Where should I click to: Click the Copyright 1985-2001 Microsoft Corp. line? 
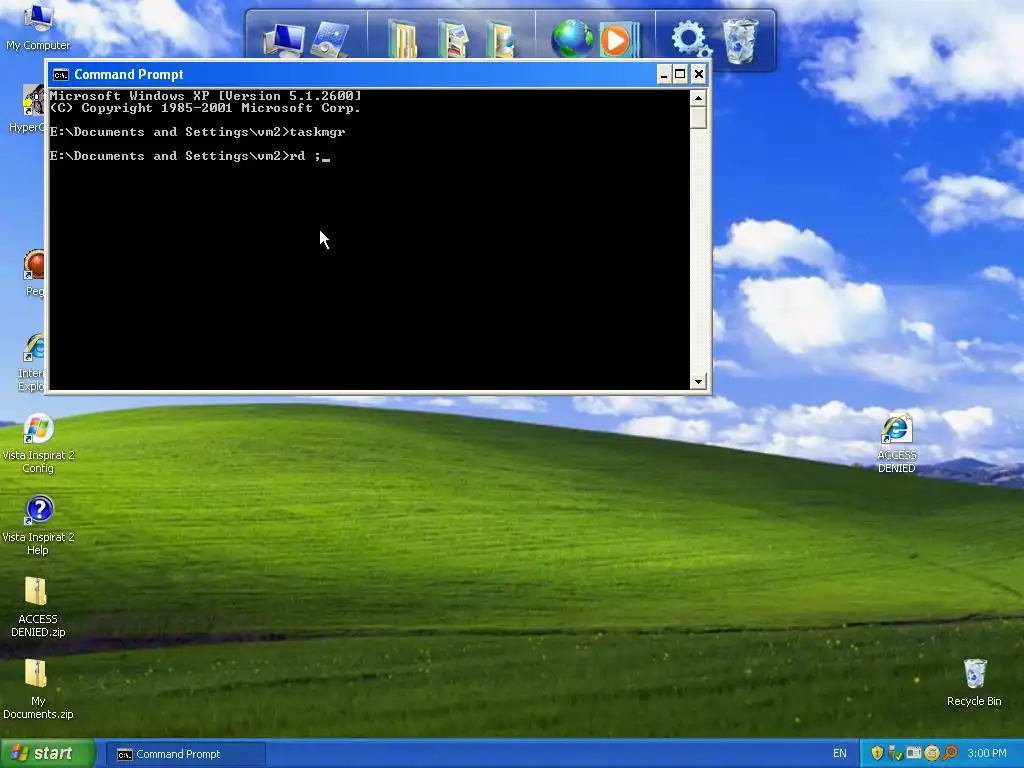205,108
